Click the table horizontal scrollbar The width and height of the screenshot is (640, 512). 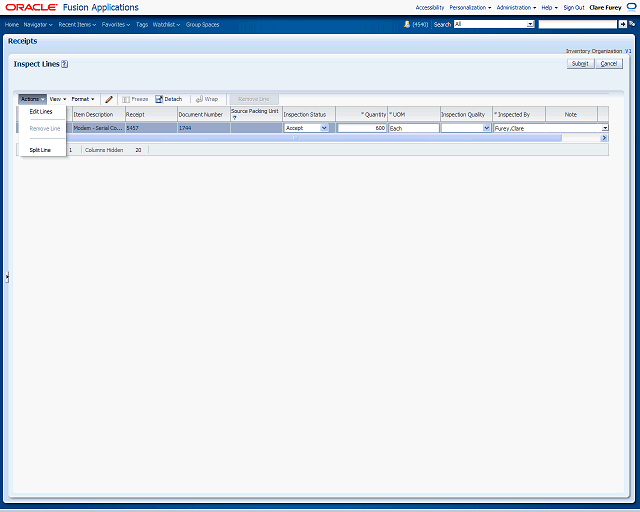tap(300, 138)
